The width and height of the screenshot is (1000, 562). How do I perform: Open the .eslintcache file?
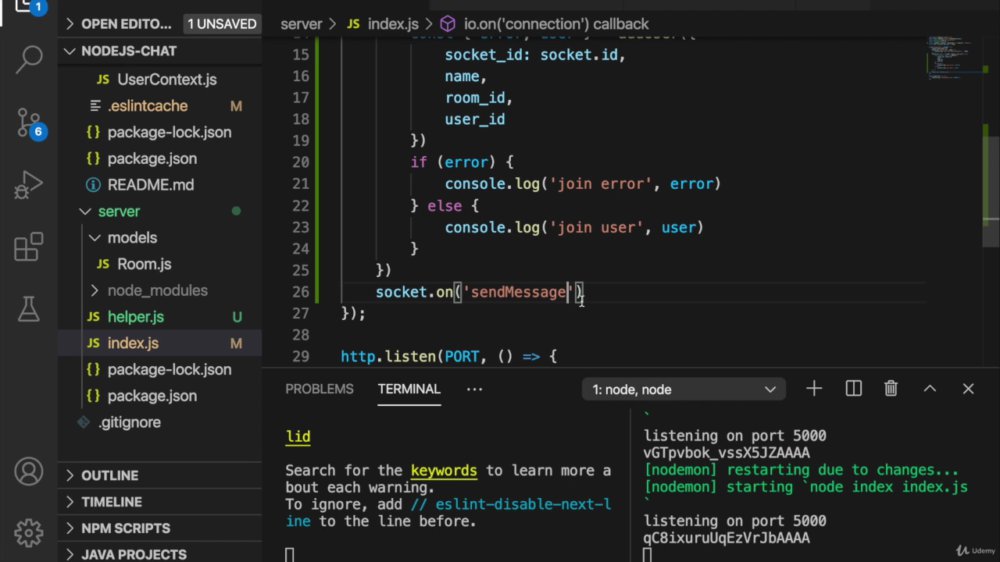pos(147,106)
